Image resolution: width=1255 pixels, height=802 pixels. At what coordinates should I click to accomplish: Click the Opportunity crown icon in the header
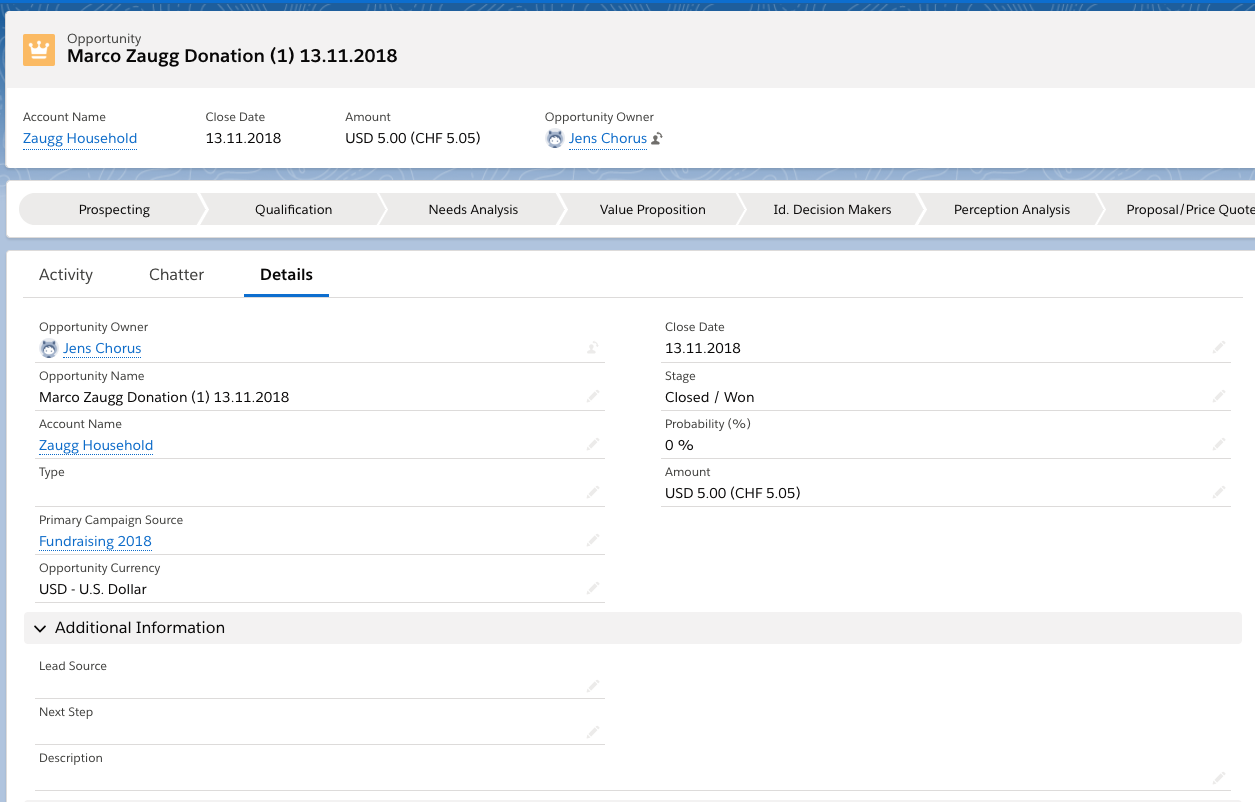coord(39,48)
